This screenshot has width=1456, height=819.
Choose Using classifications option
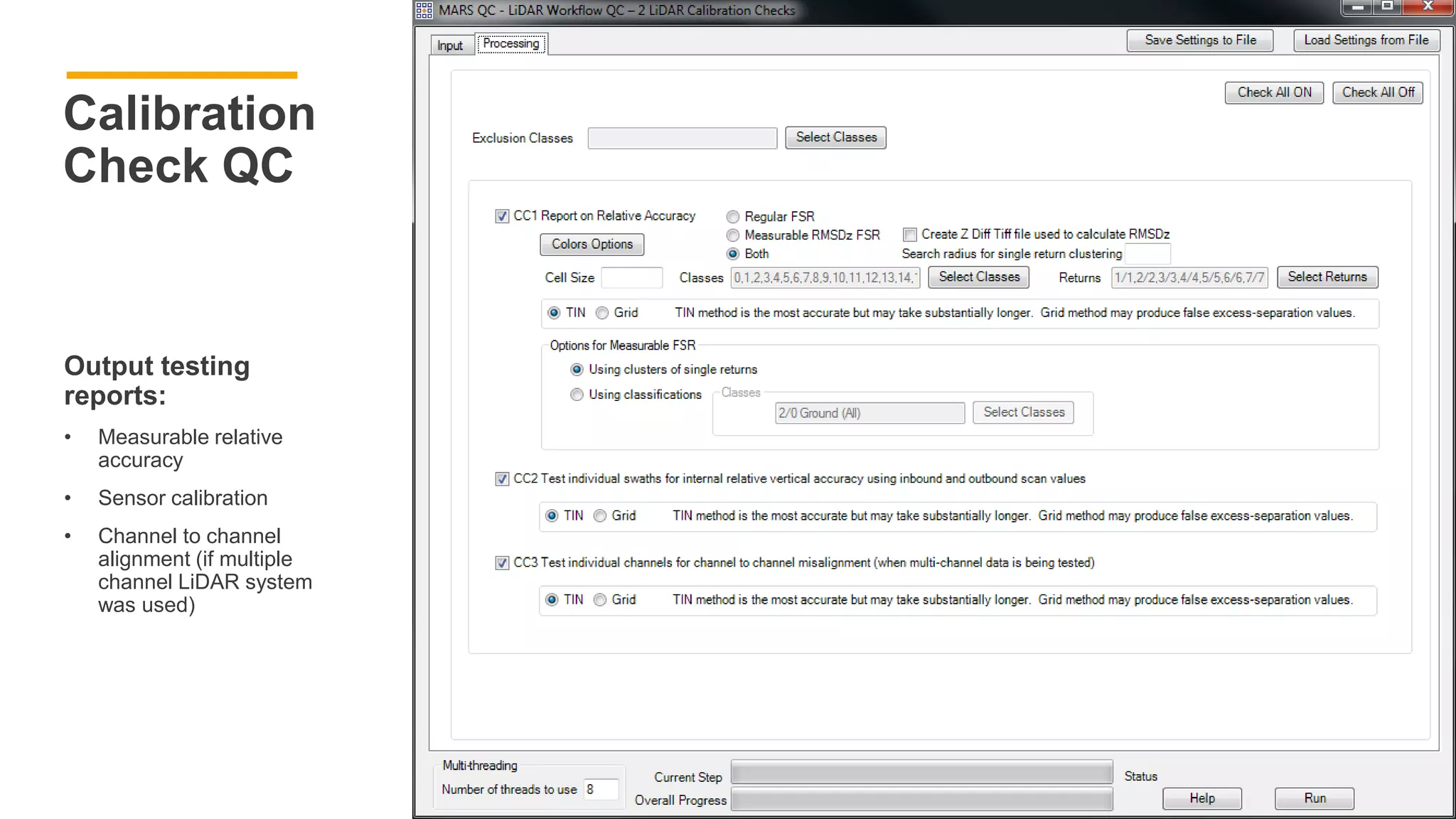577,395
